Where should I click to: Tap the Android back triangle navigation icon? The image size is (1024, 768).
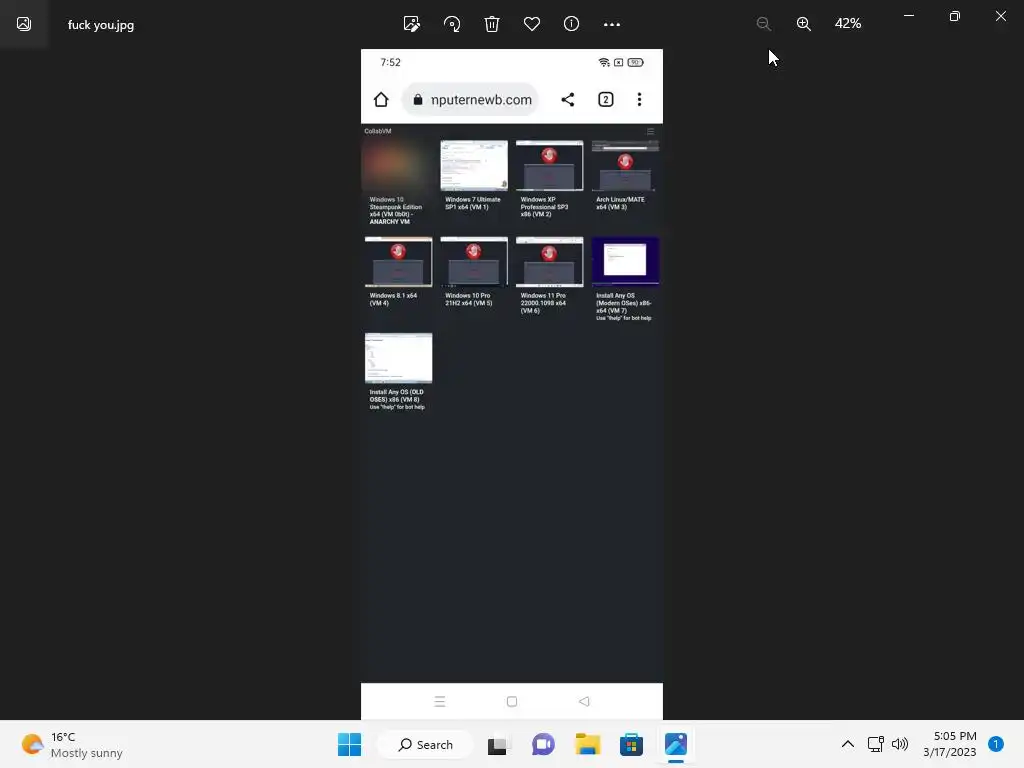click(584, 701)
